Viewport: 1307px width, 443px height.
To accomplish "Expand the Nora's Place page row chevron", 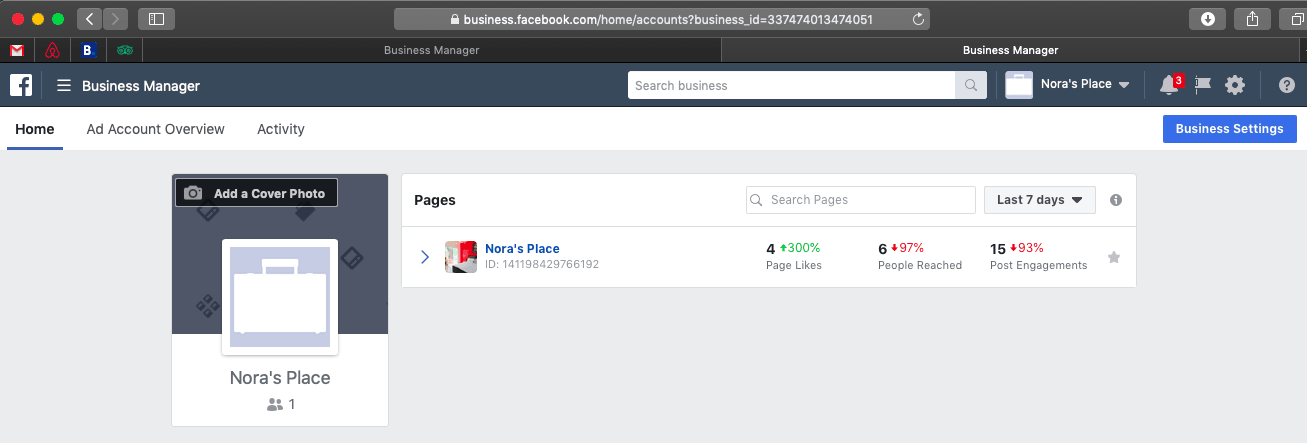I will click(425, 257).
